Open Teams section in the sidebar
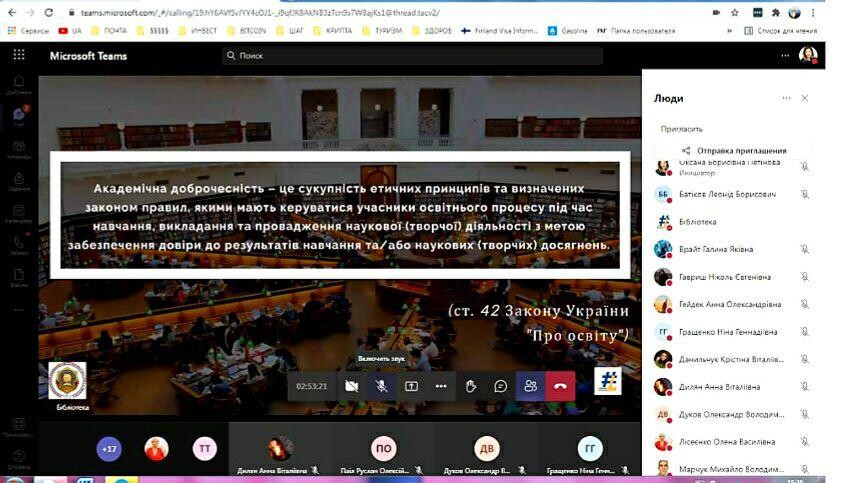Image resolution: width=841 pixels, height=483 pixels. tap(19, 149)
